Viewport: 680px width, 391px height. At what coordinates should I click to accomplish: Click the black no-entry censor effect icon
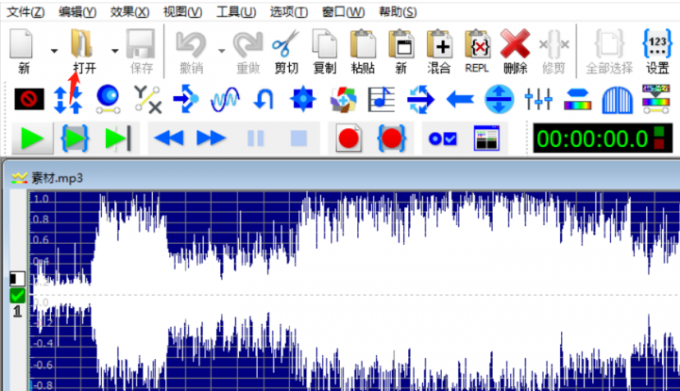point(29,99)
